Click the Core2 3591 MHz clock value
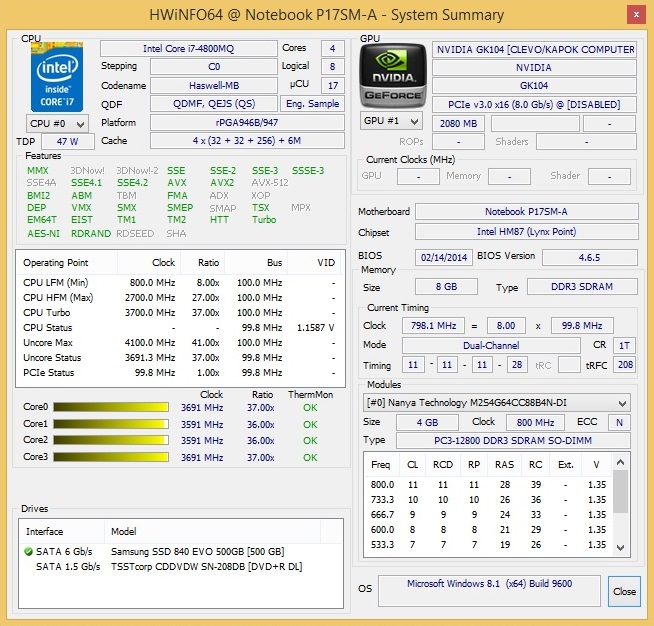Viewport: 654px width, 626px height. tap(202, 441)
